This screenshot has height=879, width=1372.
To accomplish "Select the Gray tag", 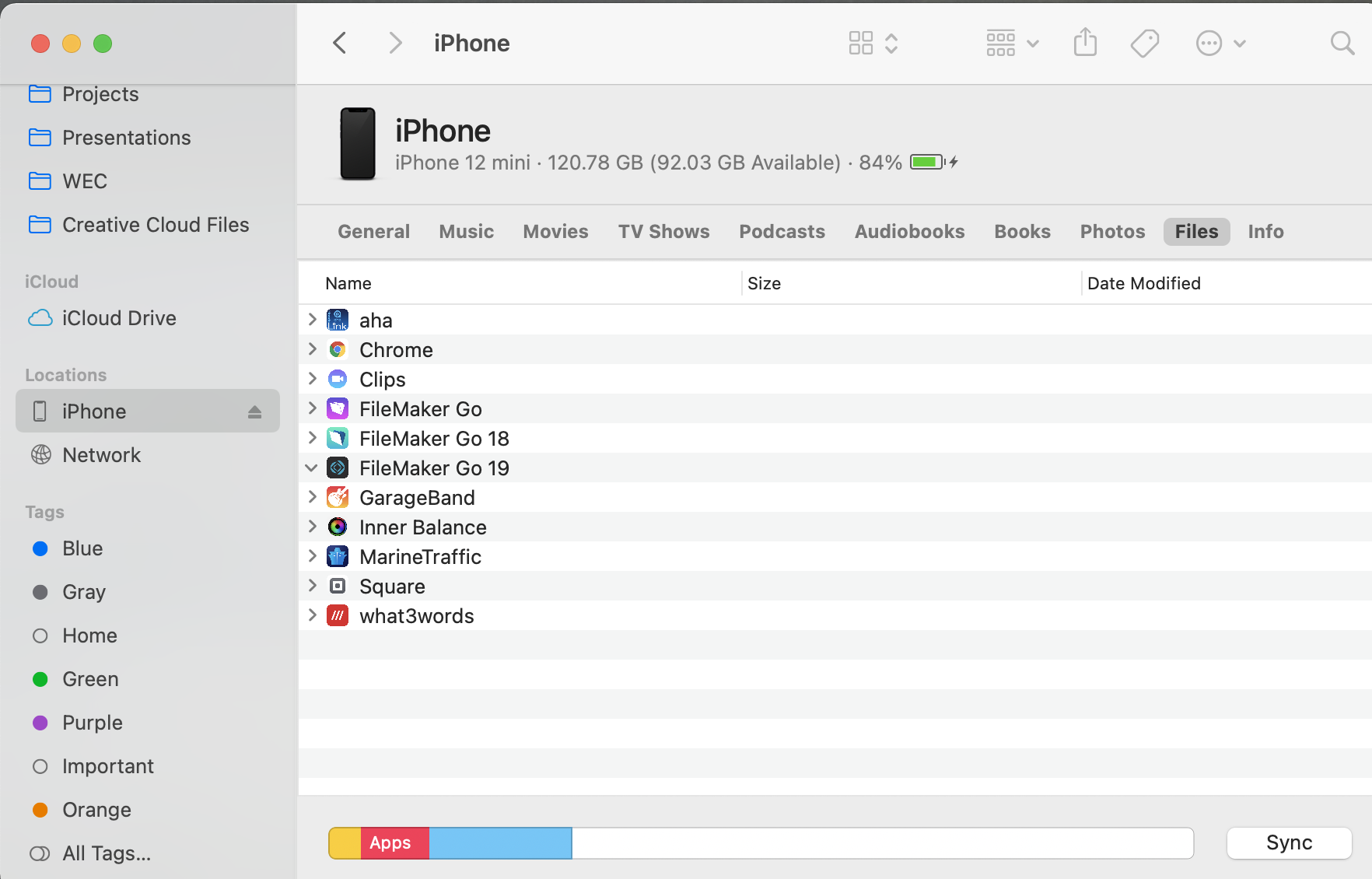I will tap(68, 592).
